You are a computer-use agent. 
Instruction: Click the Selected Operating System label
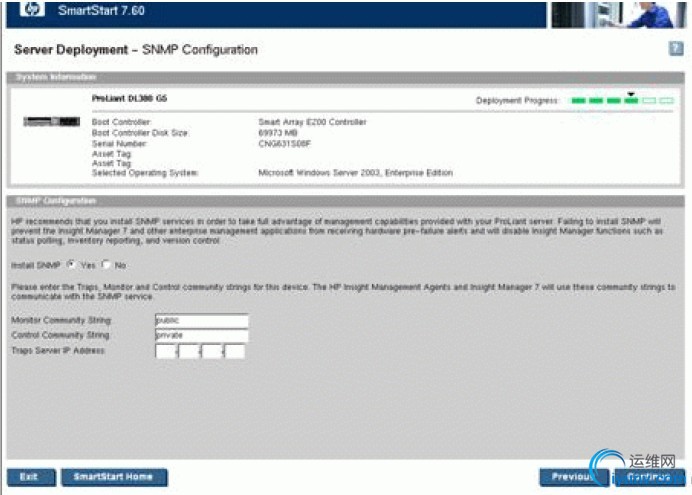145,172
